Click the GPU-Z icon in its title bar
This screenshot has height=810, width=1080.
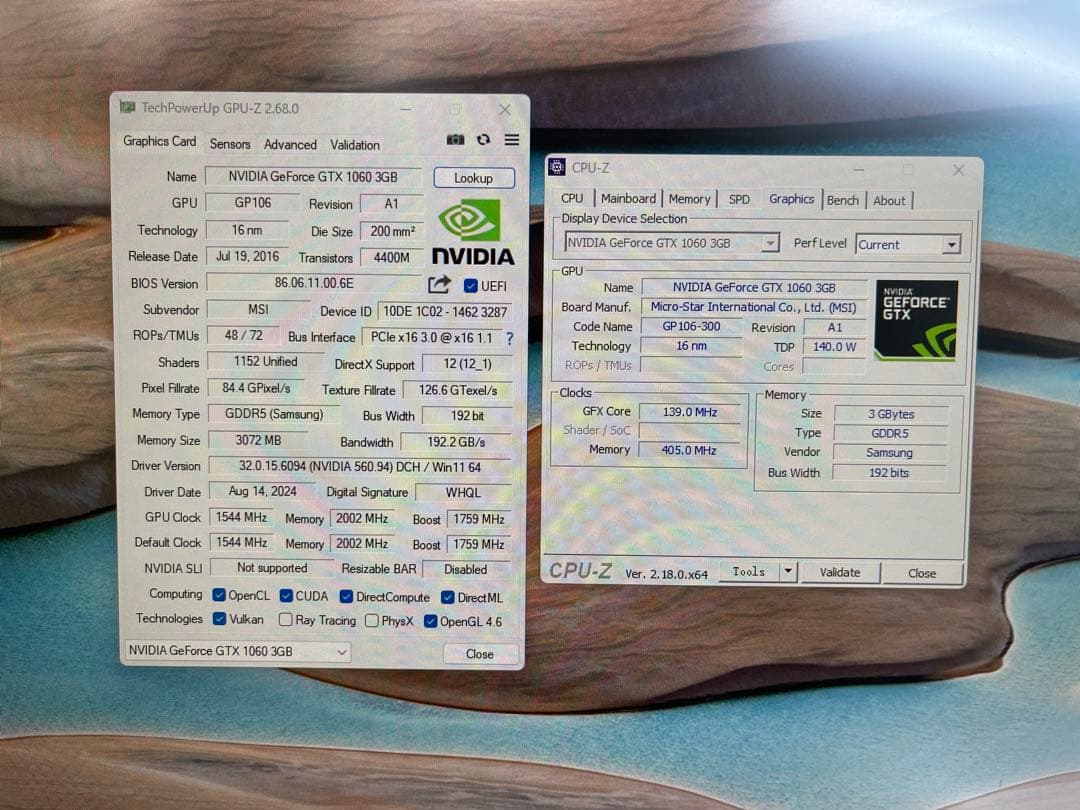[x=129, y=106]
